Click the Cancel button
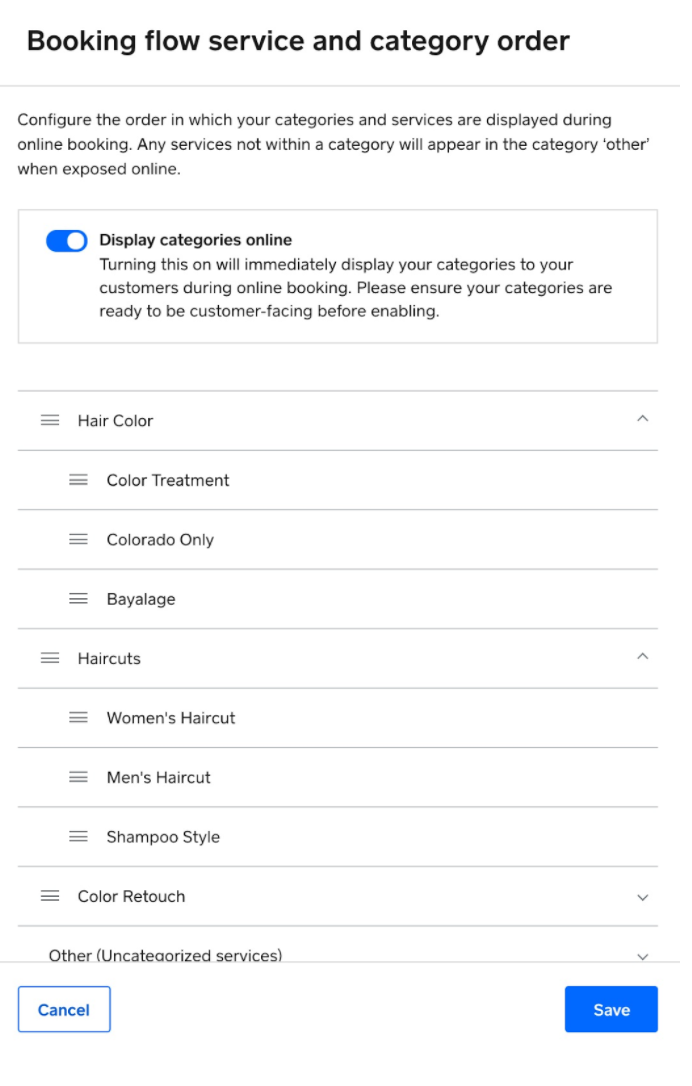The width and height of the screenshot is (692, 1086). [x=64, y=1010]
